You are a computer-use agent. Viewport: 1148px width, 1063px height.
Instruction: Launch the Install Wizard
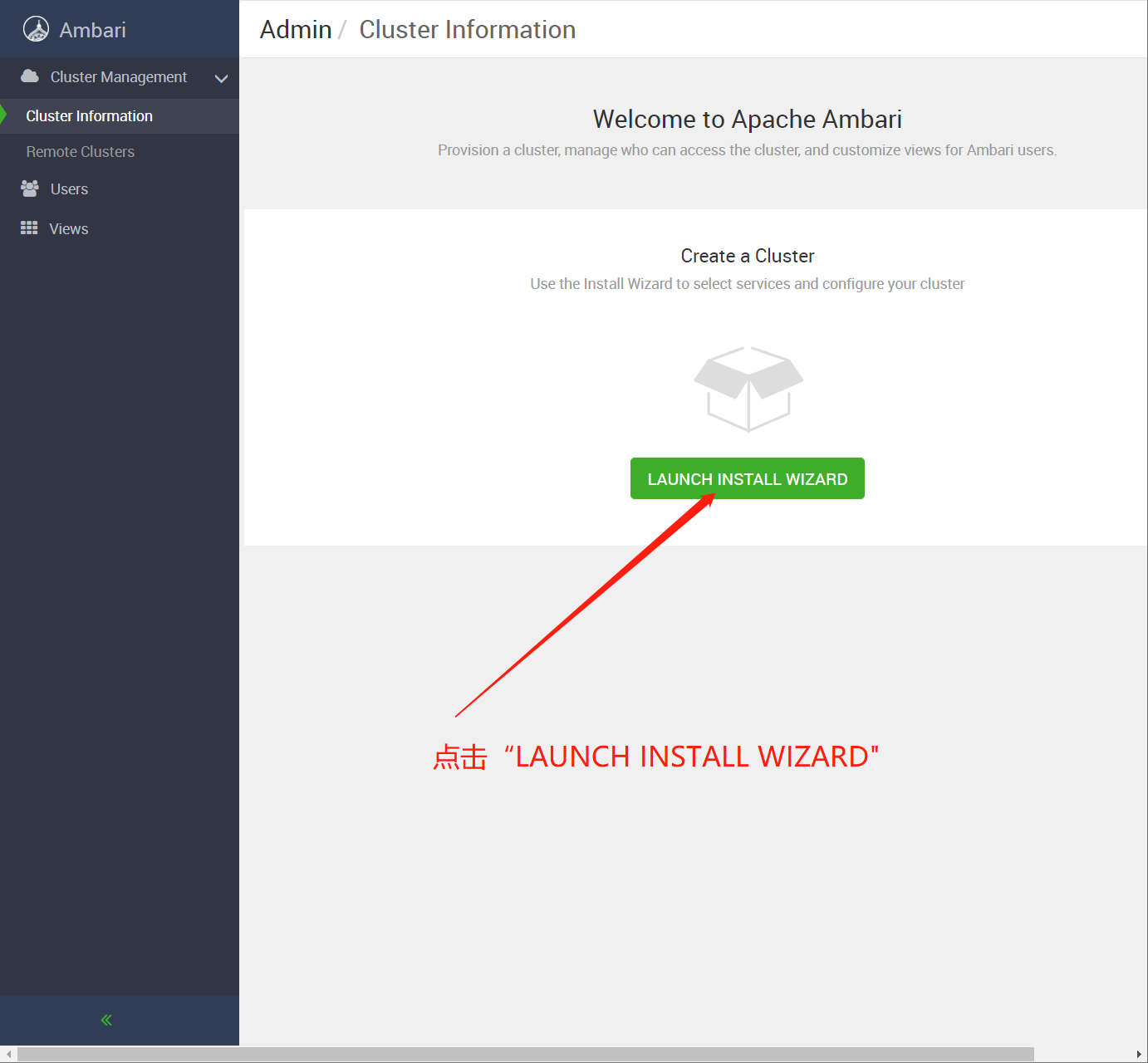click(x=748, y=478)
